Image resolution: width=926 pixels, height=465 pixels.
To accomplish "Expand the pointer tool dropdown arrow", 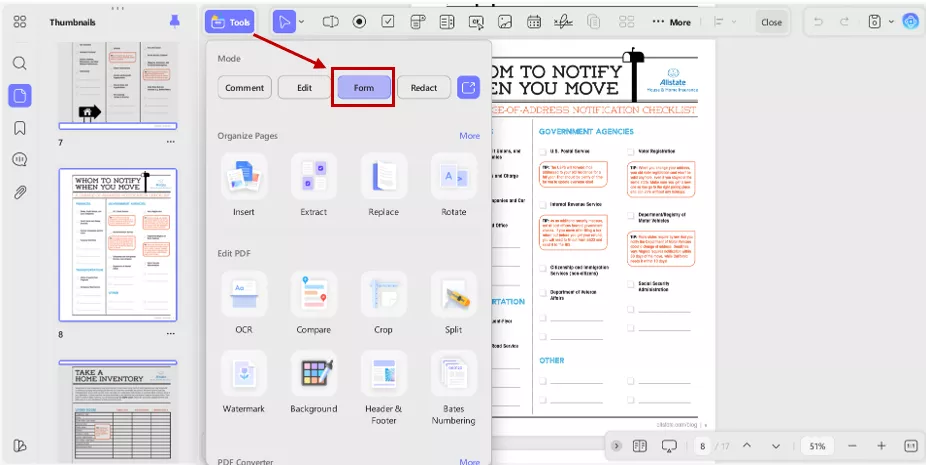I will coord(301,22).
